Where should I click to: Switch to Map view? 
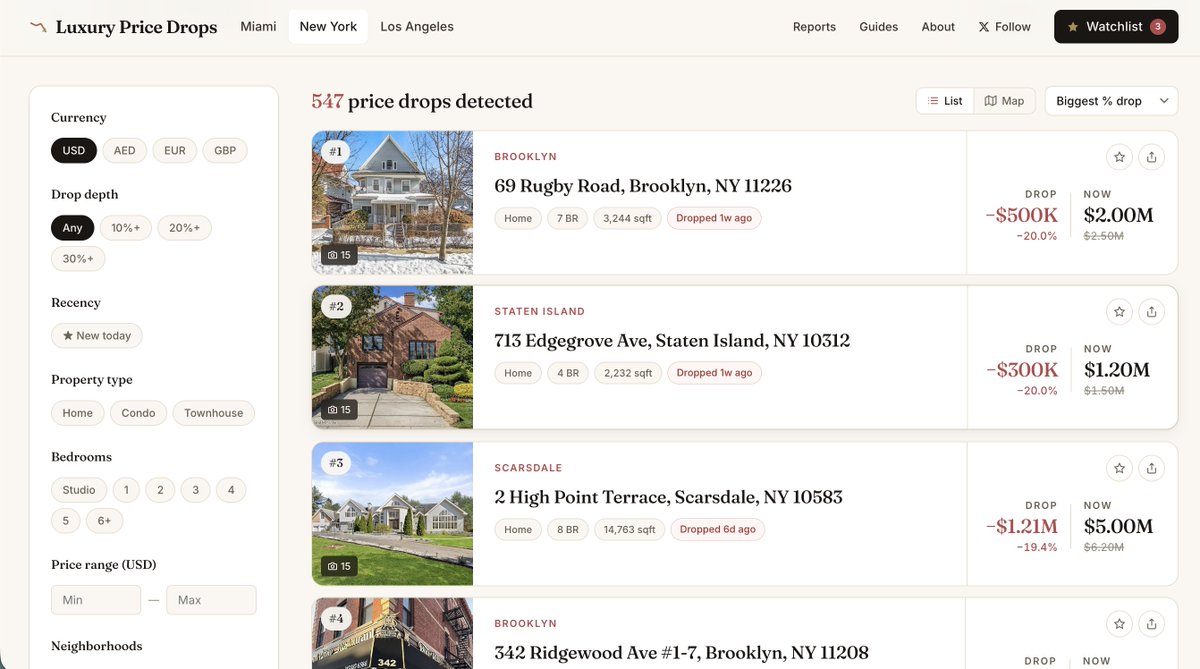coord(1004,101)
